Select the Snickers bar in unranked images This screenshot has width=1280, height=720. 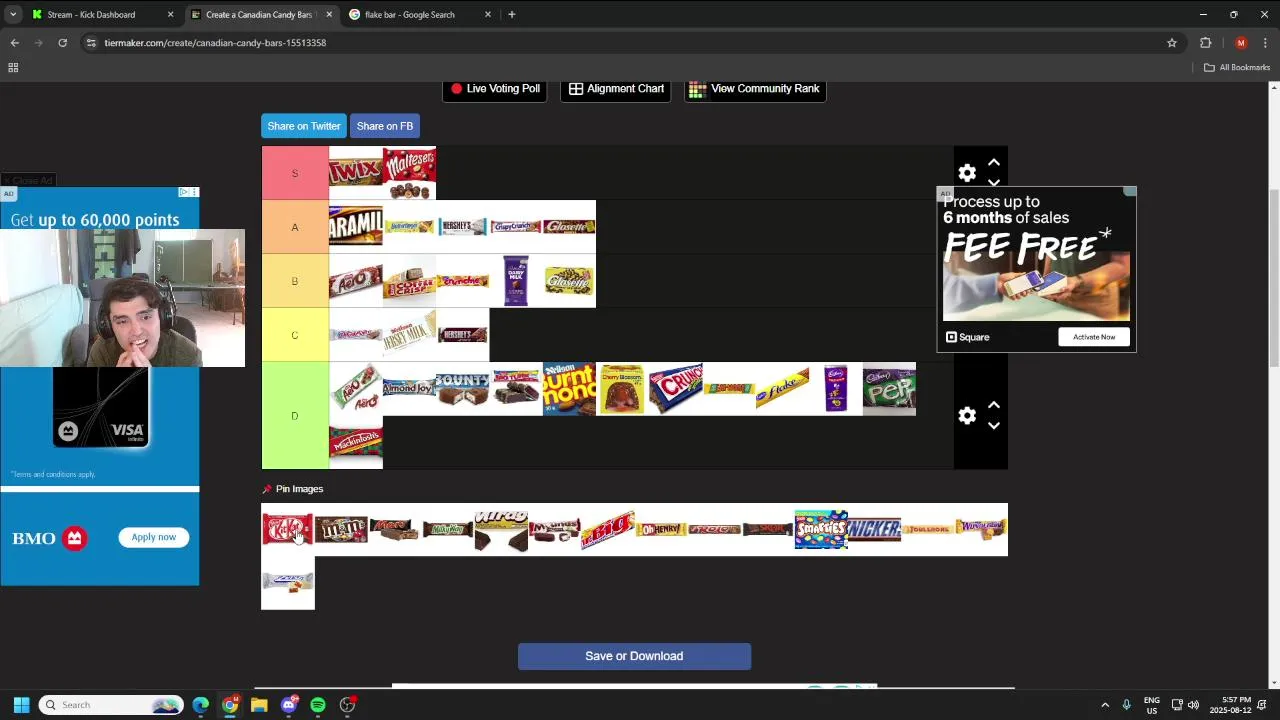(x=874, y=529)
